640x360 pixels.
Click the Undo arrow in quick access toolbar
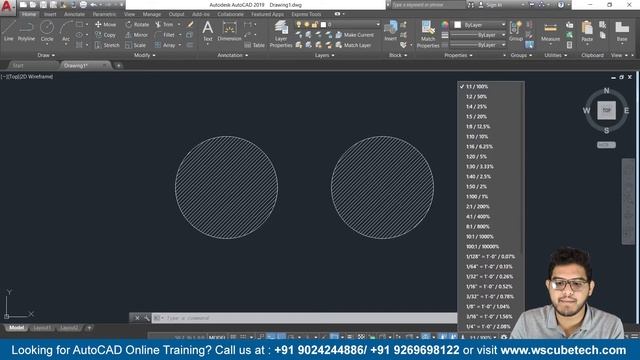[93, 5]
